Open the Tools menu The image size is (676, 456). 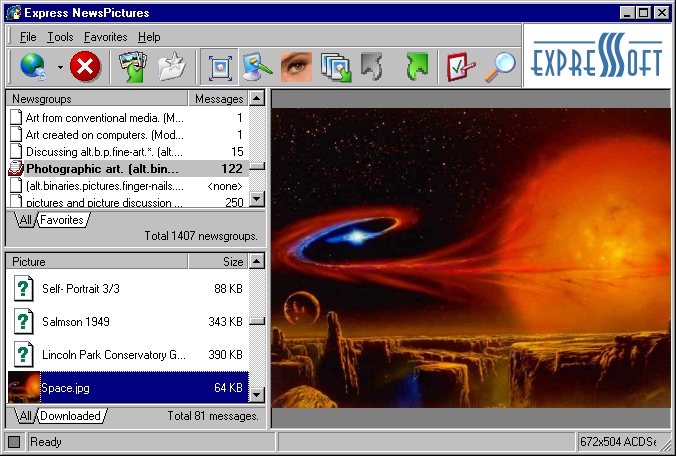click(60, 37)
